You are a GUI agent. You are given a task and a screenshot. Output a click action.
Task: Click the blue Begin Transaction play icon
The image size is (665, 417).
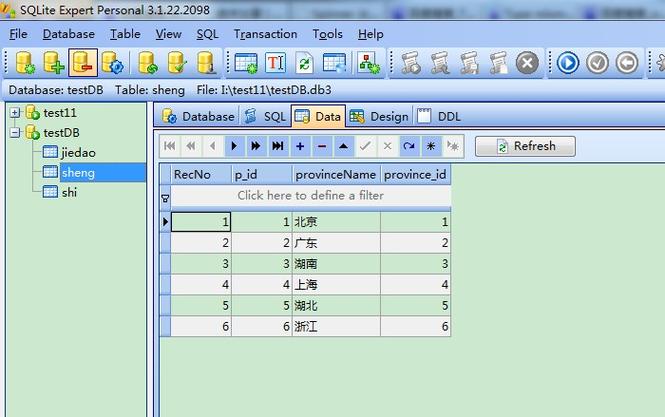(568, 63)
